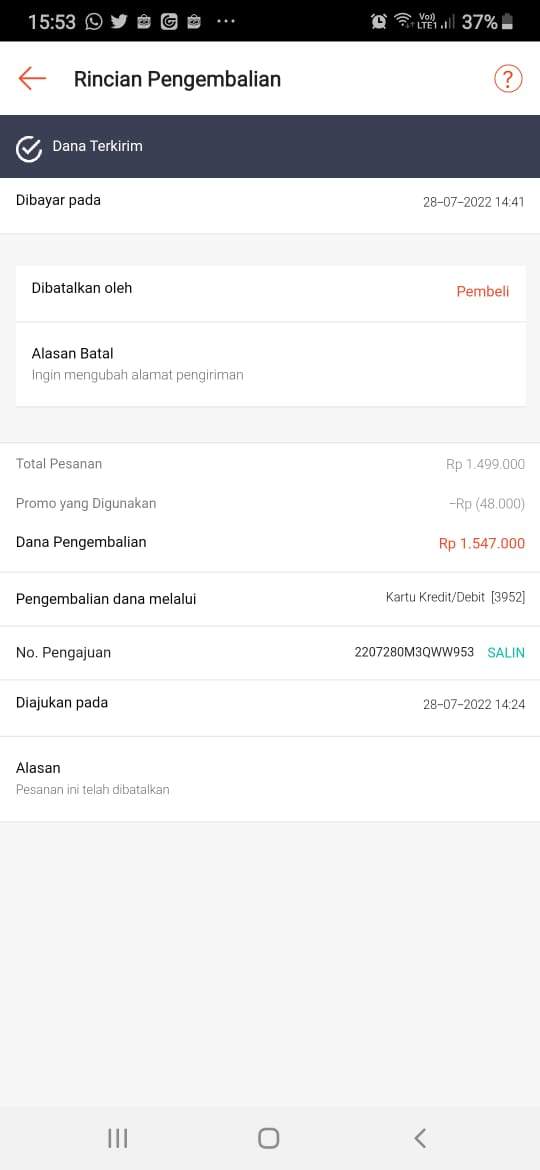
Task: Open recent apps with navigation bar button
Action: [x=118, y=1138]
